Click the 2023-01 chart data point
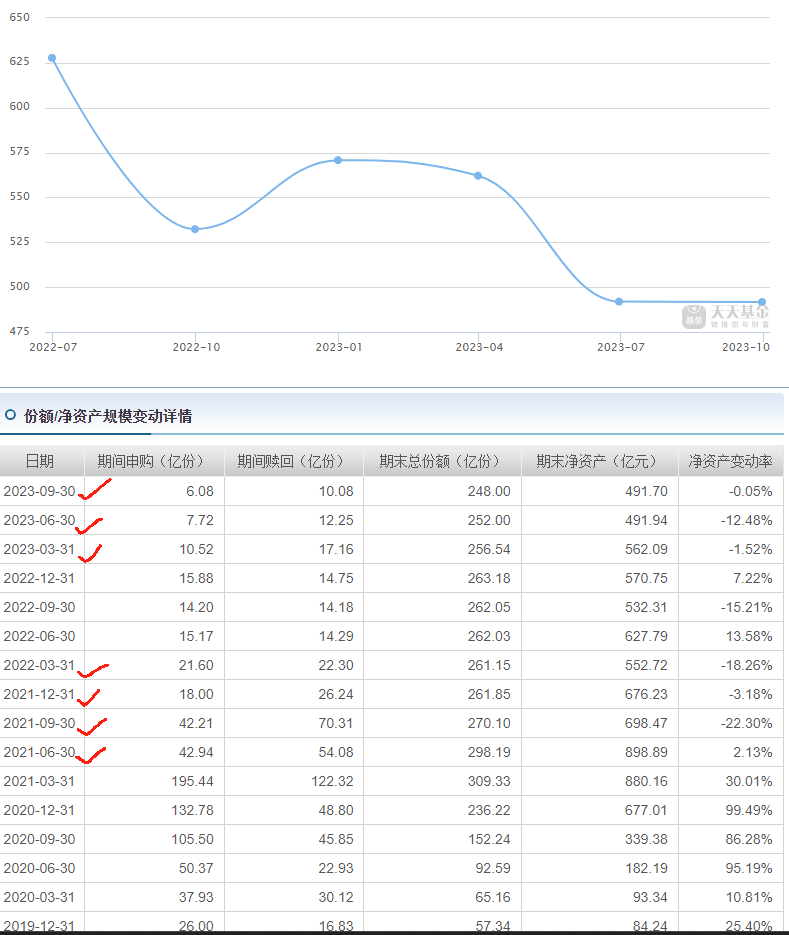This screenshot has width=789, height=935. tap(338, 160)
